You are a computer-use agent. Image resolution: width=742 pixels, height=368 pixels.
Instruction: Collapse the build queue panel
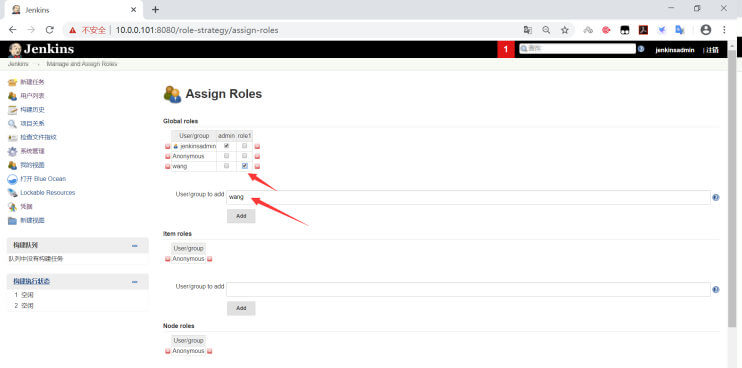pos(134,245)
